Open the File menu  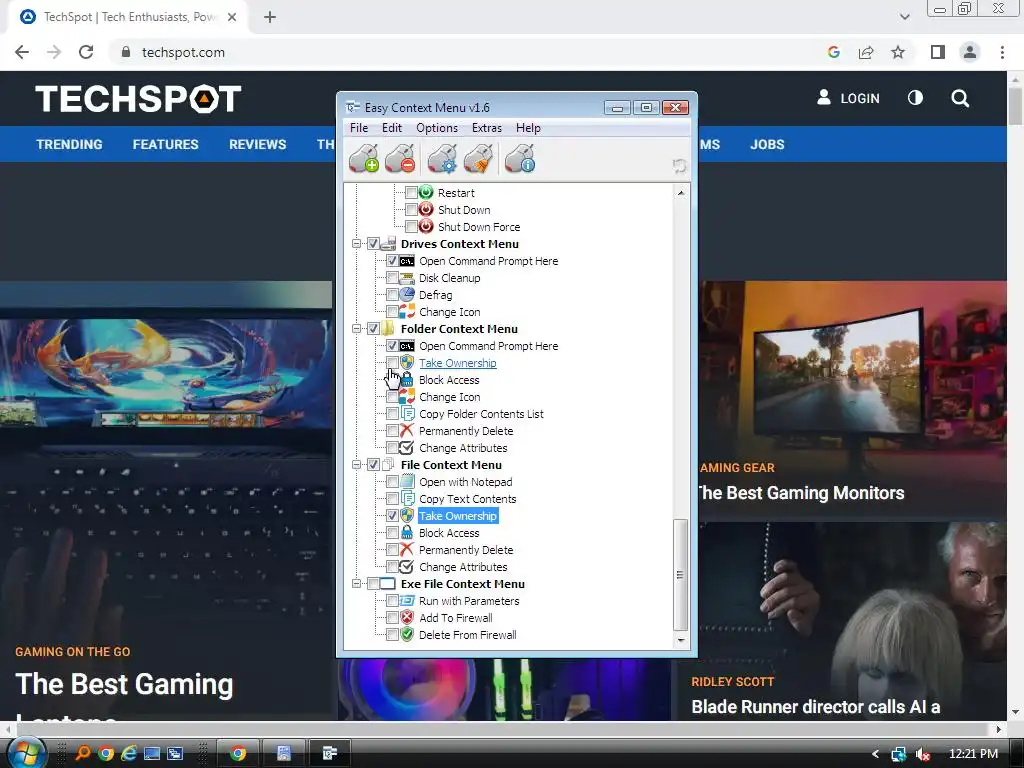point(359,128)
